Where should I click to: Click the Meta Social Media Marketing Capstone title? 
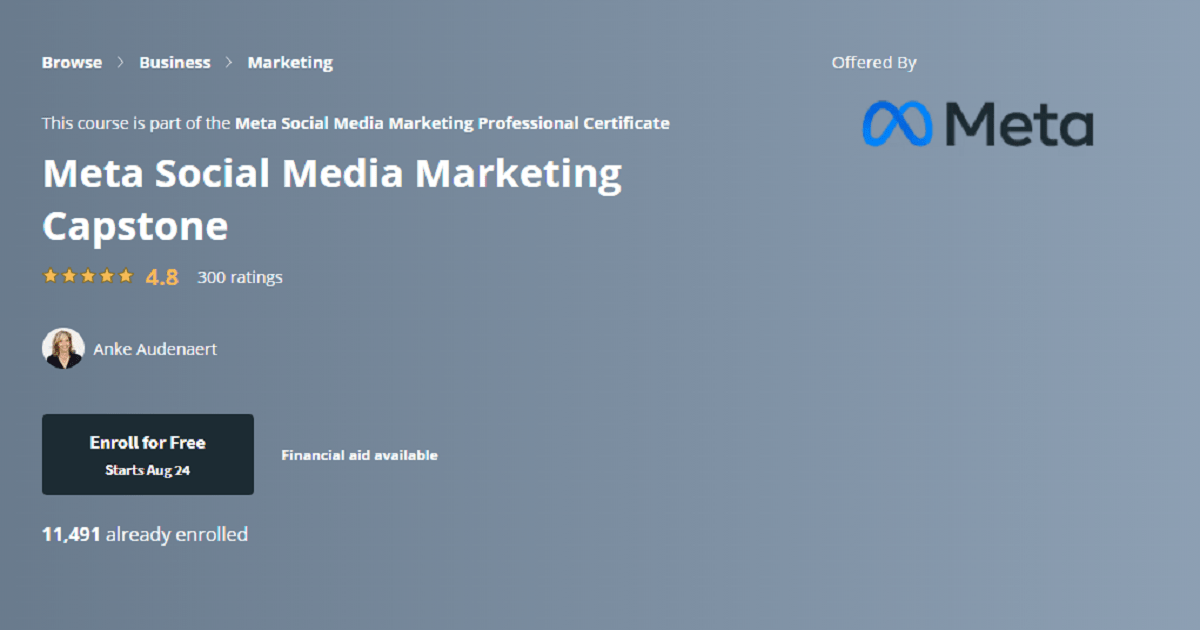[332, 200]
